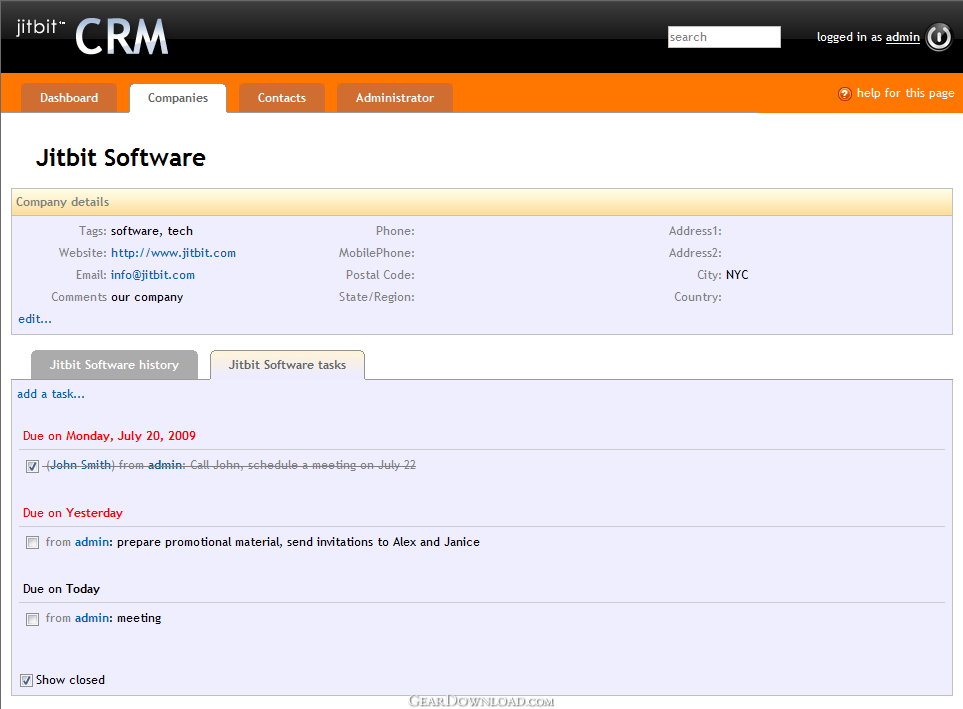
Task: Open the John Smith contact link
Action: pyautogui.click(x=80, y=465)
